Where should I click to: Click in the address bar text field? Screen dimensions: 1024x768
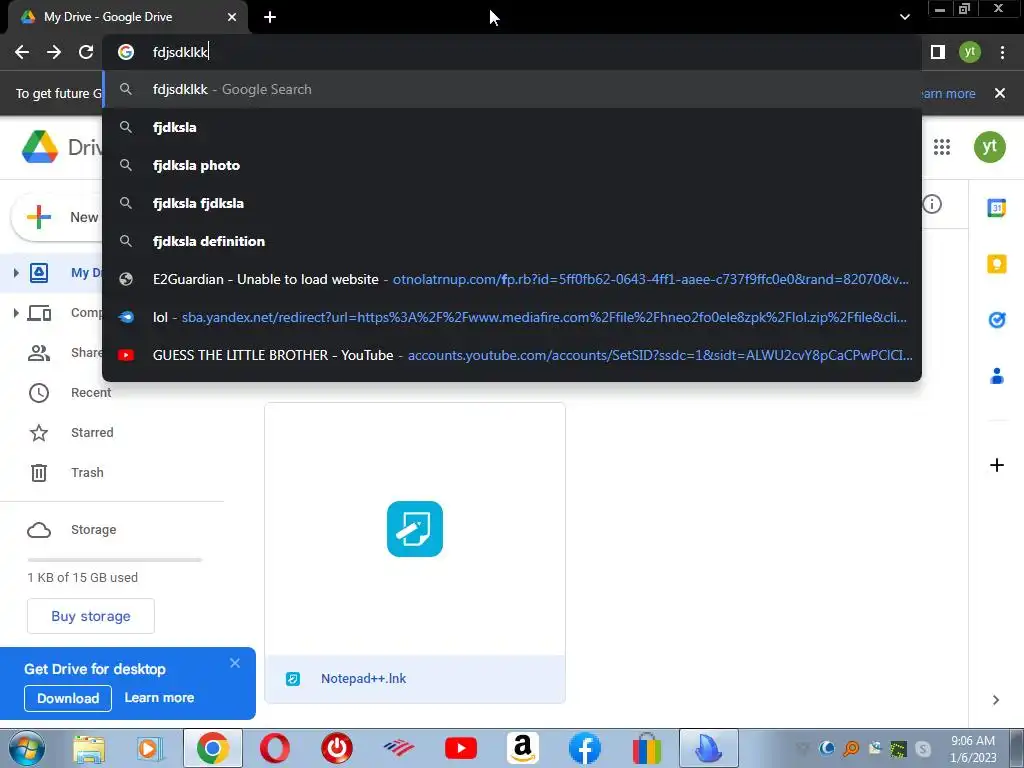click(x=512, y=52)
